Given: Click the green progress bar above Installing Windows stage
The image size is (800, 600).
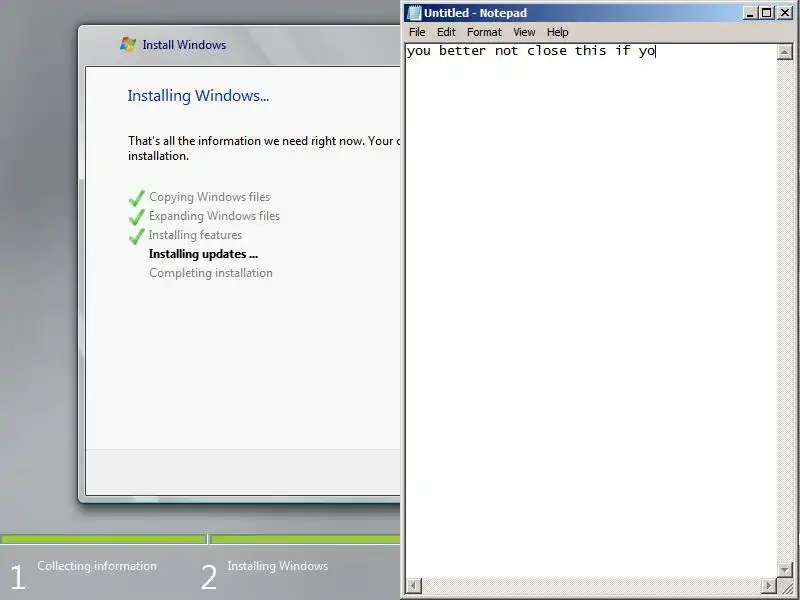Looking at the screenshot, I should (x=305, y=539).
